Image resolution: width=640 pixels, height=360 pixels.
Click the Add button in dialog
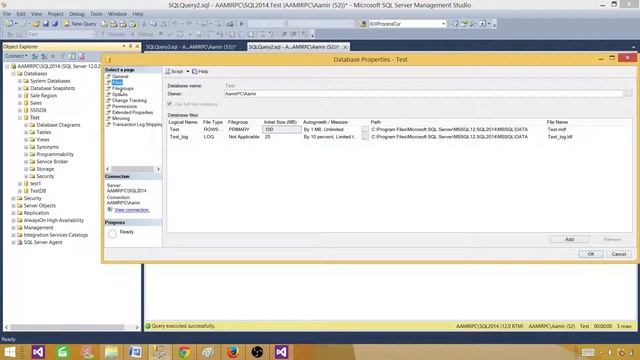[x=569, y=240]
